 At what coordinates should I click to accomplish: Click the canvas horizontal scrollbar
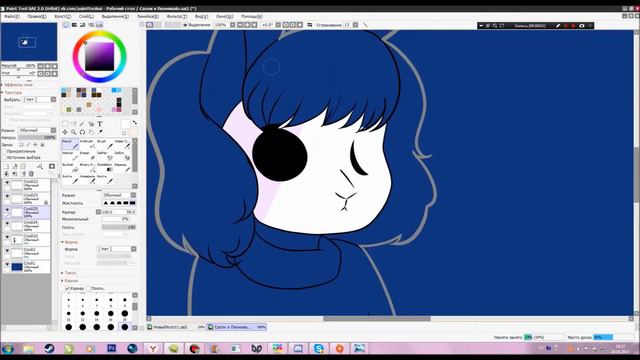pos(376,319)
